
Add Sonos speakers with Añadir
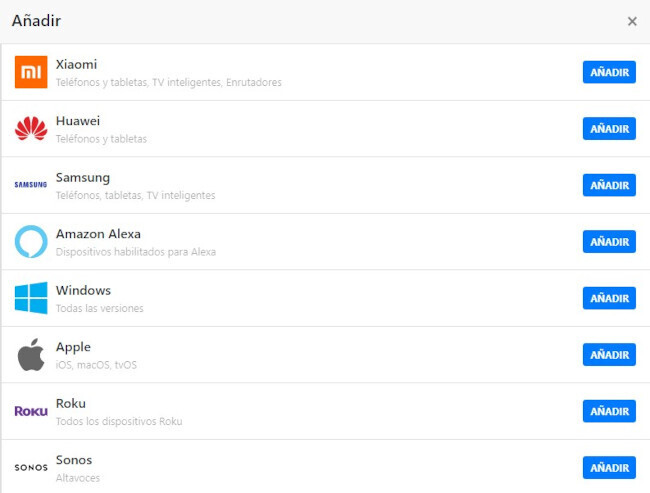609,467
